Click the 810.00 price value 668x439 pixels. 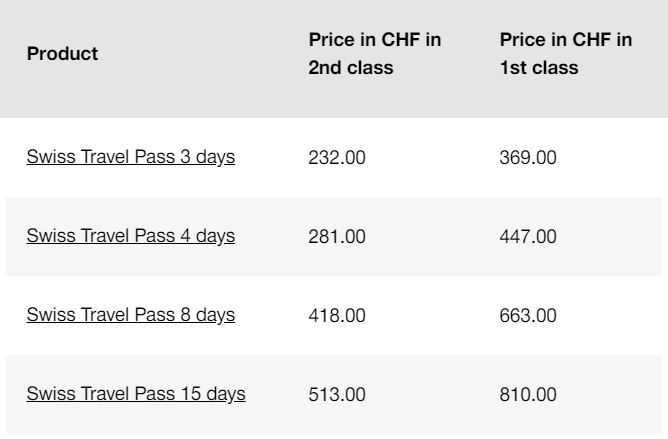click(528, 394)
